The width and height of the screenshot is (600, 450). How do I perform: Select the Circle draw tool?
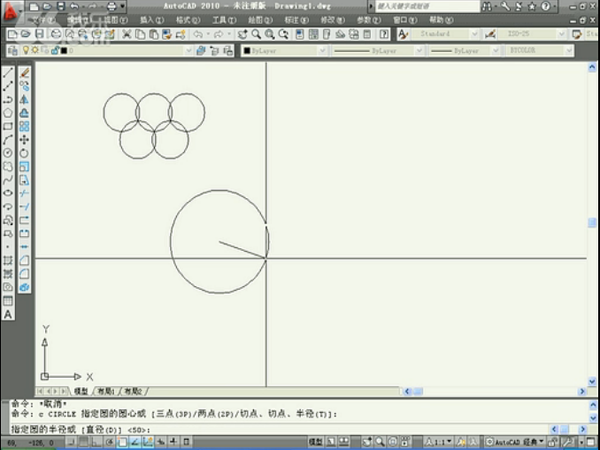coord(8,153)
